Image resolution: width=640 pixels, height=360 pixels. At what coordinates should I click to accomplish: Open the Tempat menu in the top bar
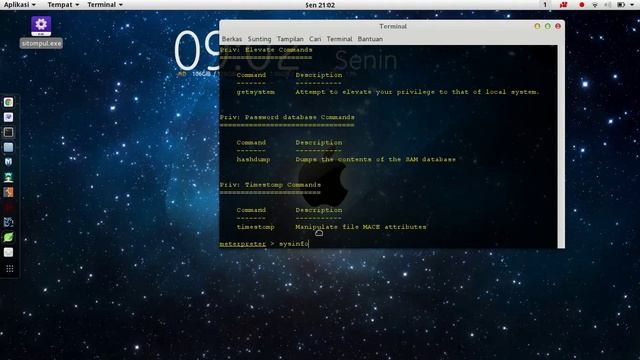pos(63,5)
